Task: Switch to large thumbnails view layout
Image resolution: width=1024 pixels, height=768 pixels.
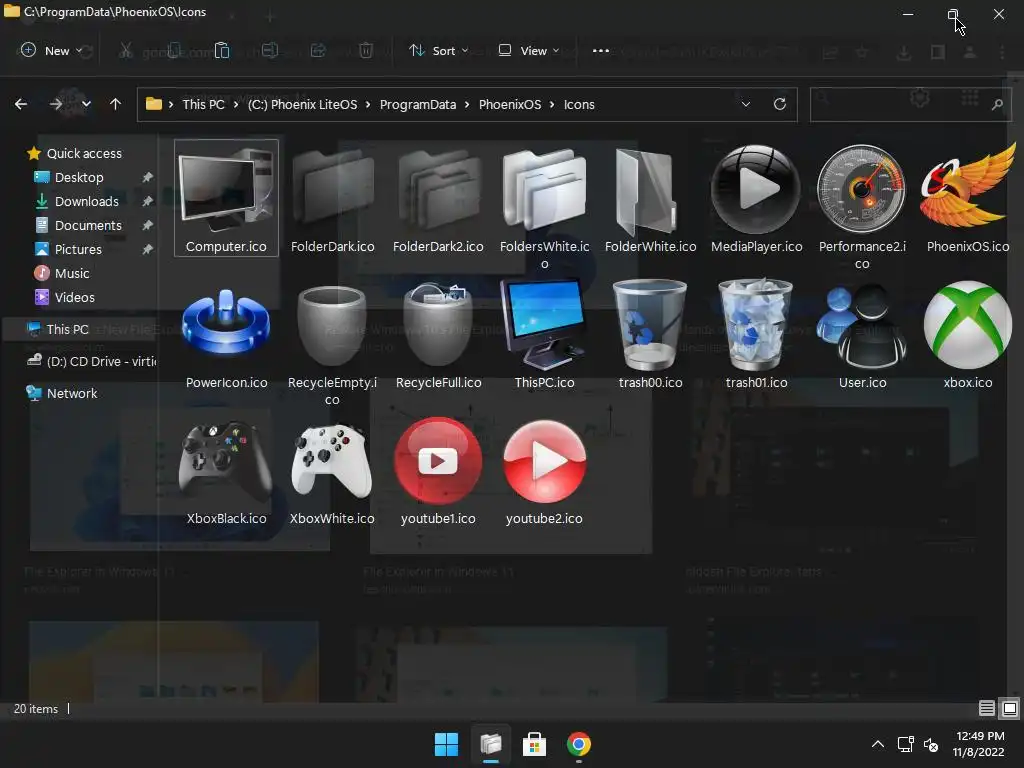Action: click(x=1010, y=708)
